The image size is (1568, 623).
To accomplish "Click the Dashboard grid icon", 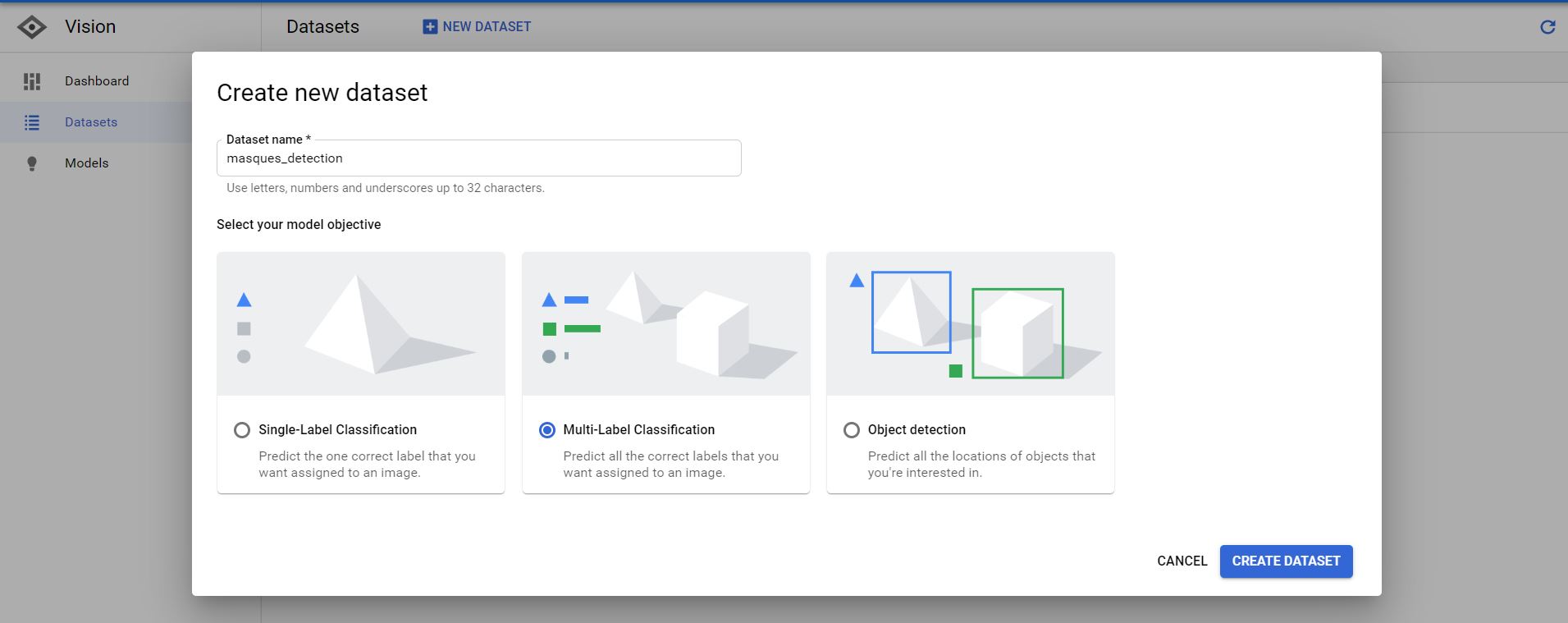I will tap(32, 81).
